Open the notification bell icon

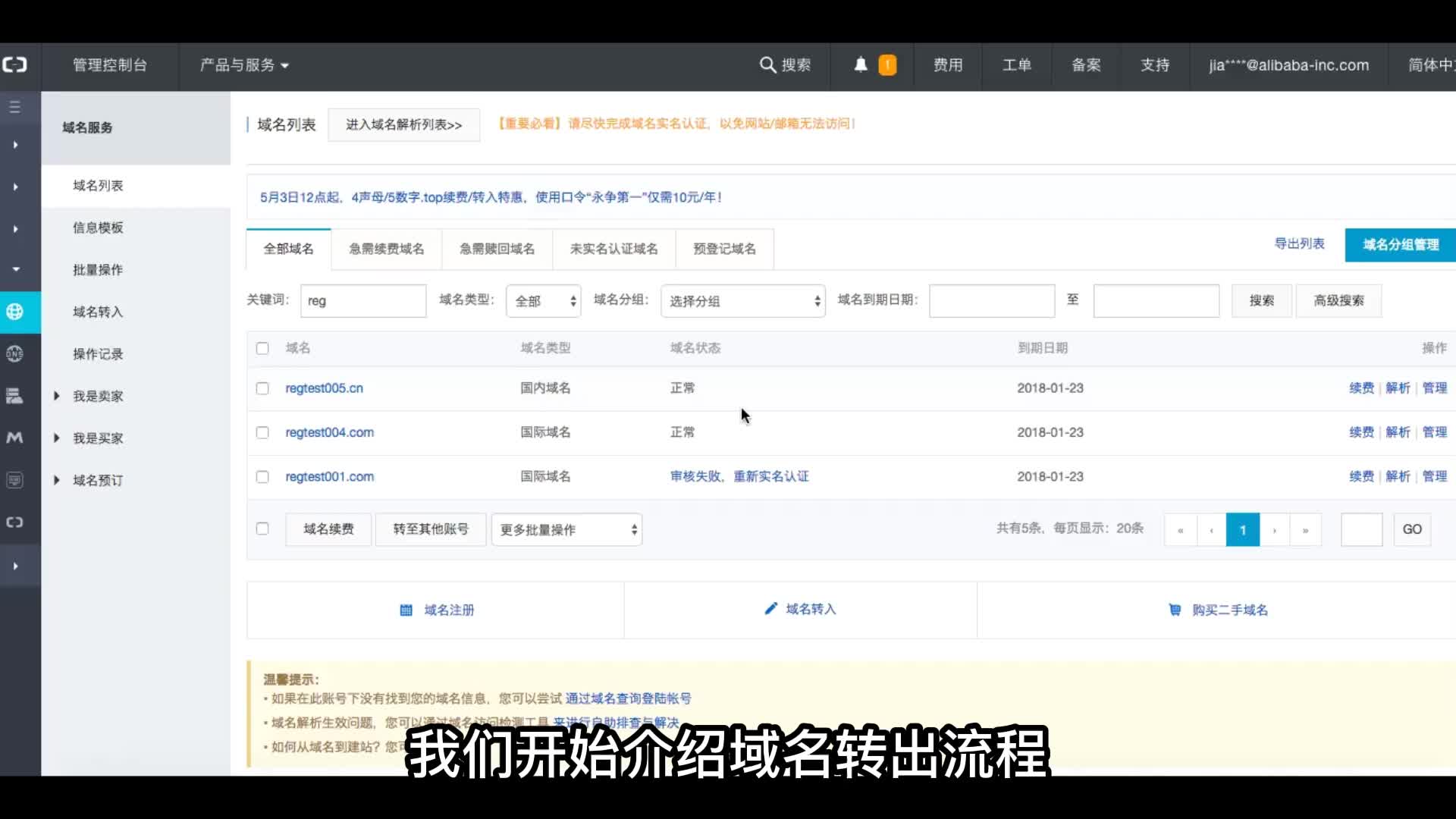860,65
